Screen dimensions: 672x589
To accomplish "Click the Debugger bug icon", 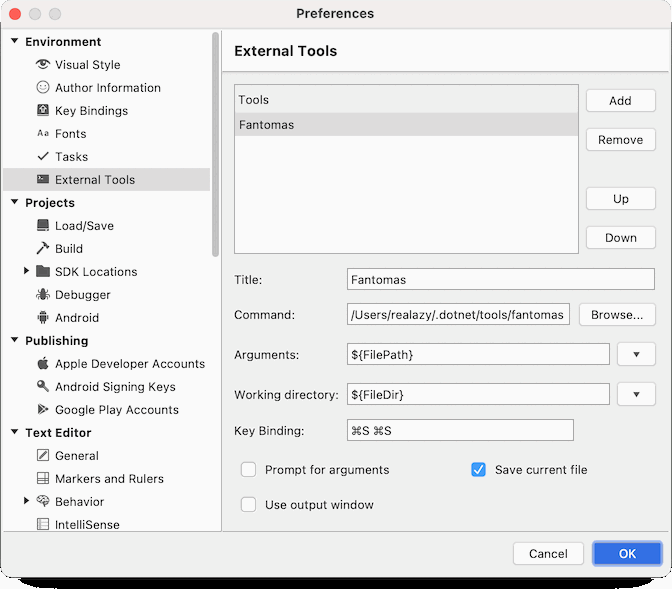I will pos(43,294).
